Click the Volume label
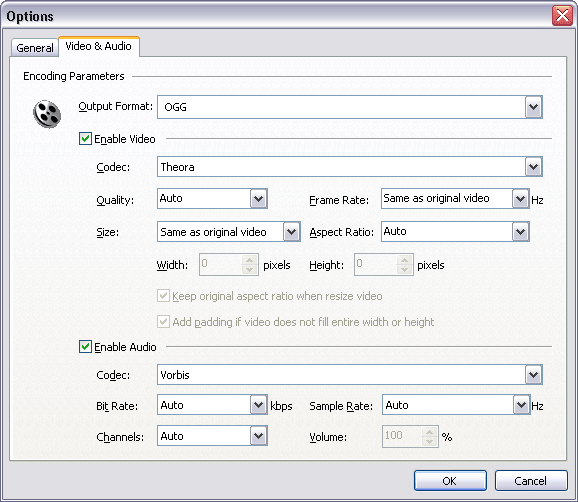The width and height of the screenshot is (578, 502). tap(328, 437)
